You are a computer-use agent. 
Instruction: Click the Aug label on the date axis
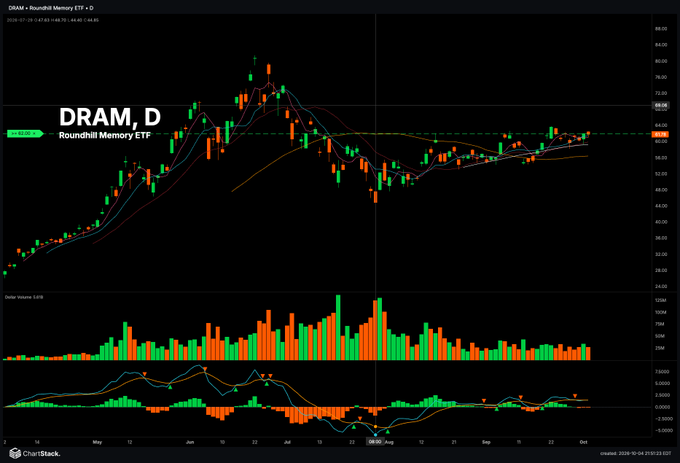(389, 442)
